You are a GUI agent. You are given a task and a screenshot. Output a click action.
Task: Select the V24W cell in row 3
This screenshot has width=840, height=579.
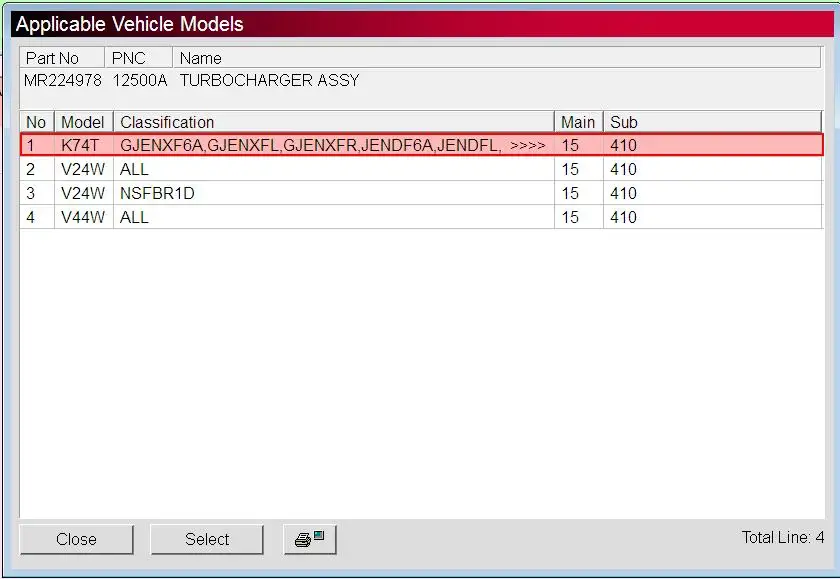(x=83, y=193)
